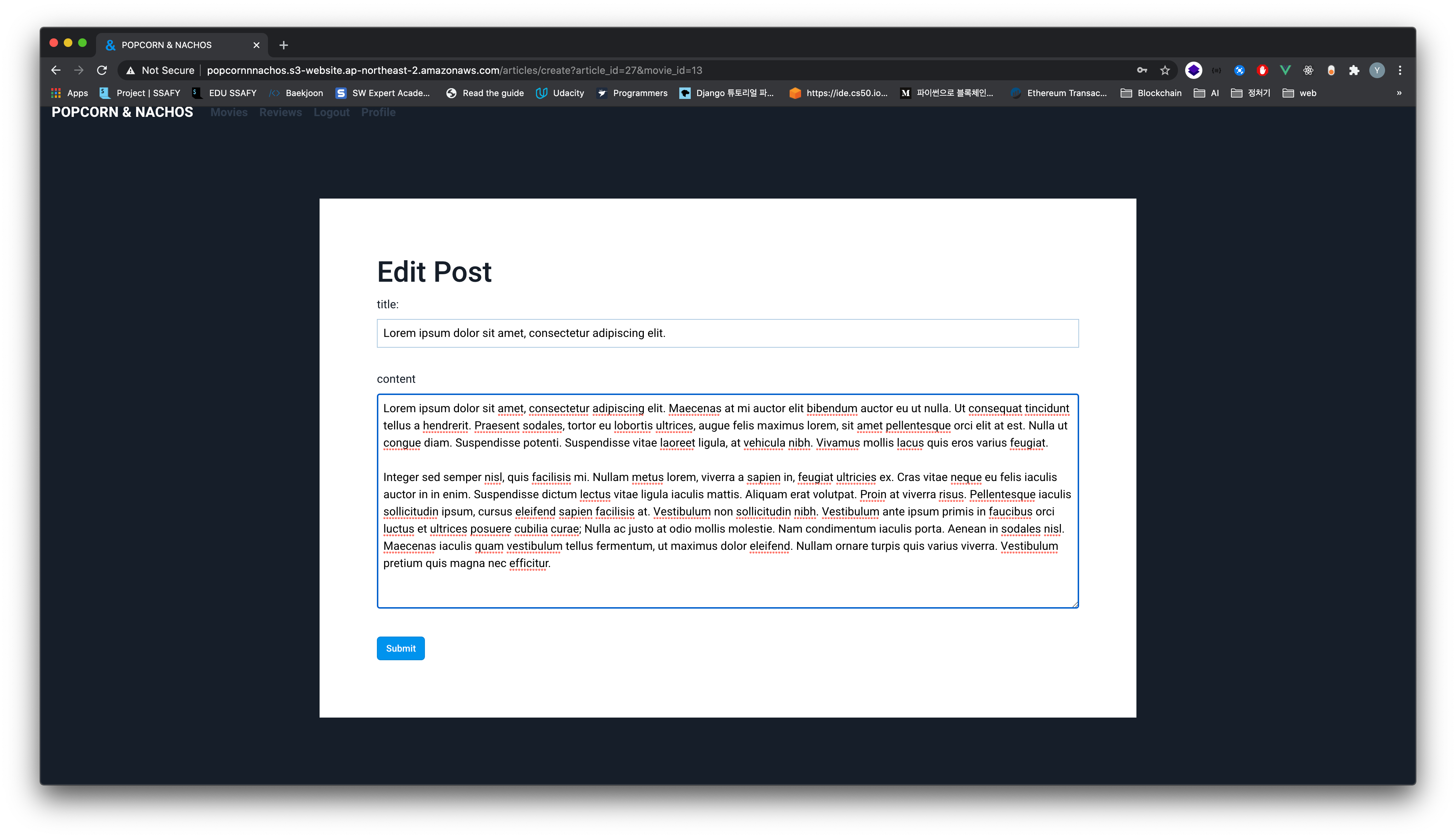Open the SW Expert Academy bookmark
This screenshot has width=1456, height=838.
pos(383,93)
